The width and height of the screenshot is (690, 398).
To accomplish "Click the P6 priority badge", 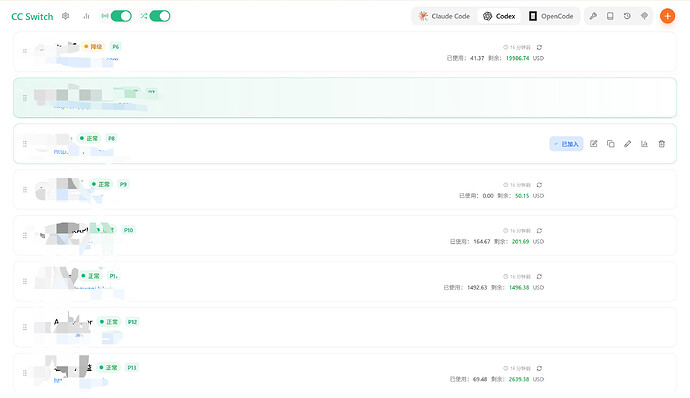I will 116,46.
